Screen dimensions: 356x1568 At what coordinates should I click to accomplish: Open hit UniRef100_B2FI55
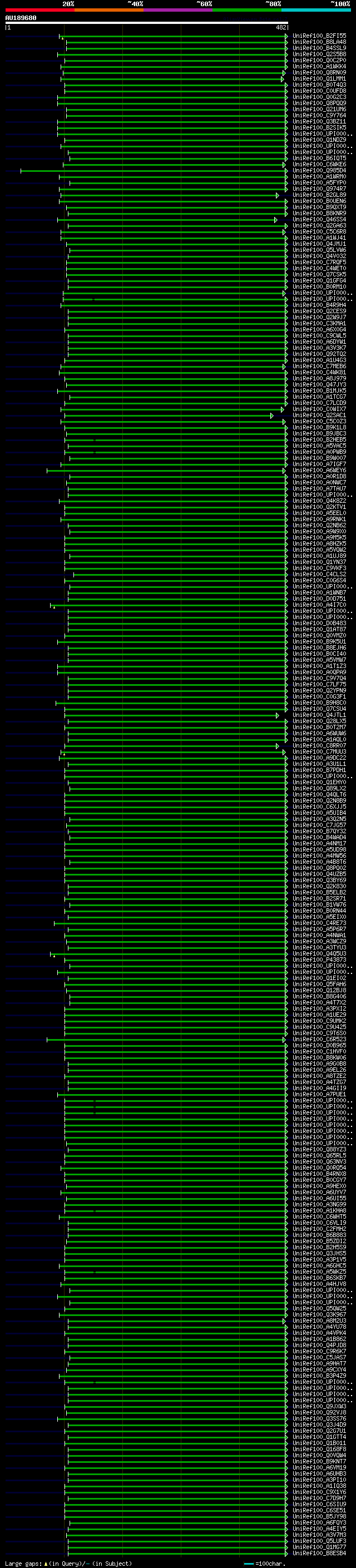[319, 36]
